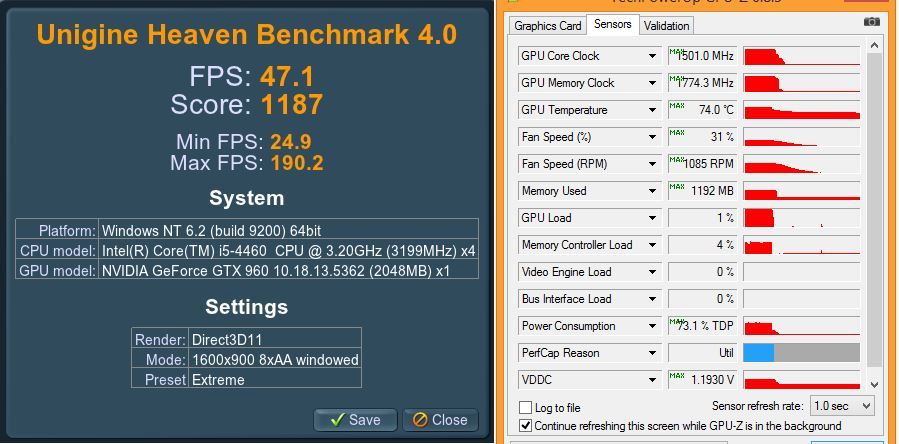Image resolution: width=899 pixels, height=444 pixels.
Task: Open the Power Consumption sensor dropdown
Action: point(652,326)
